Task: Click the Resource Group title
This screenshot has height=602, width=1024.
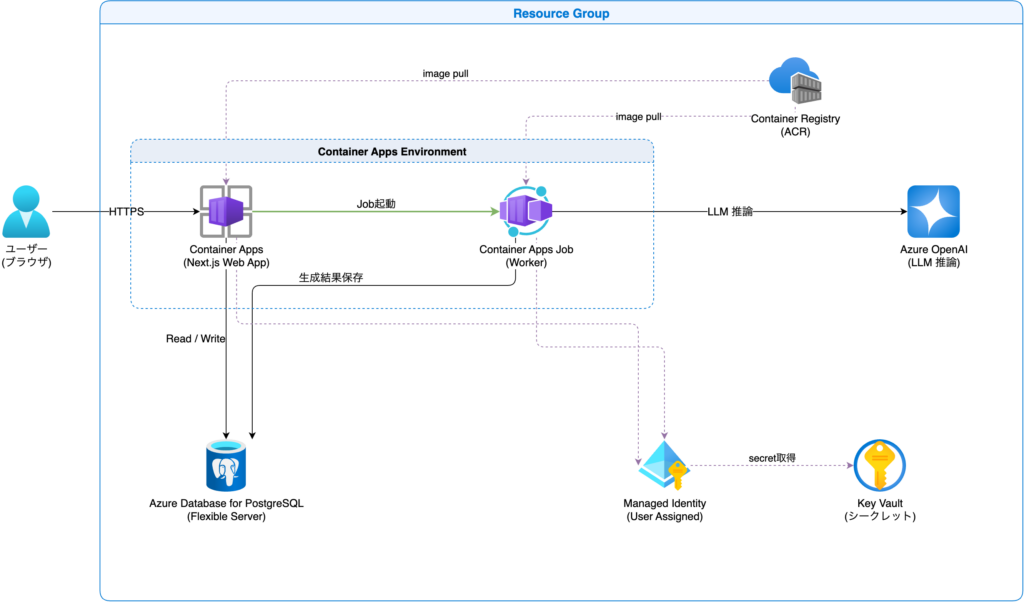Action: pos(561,13)
